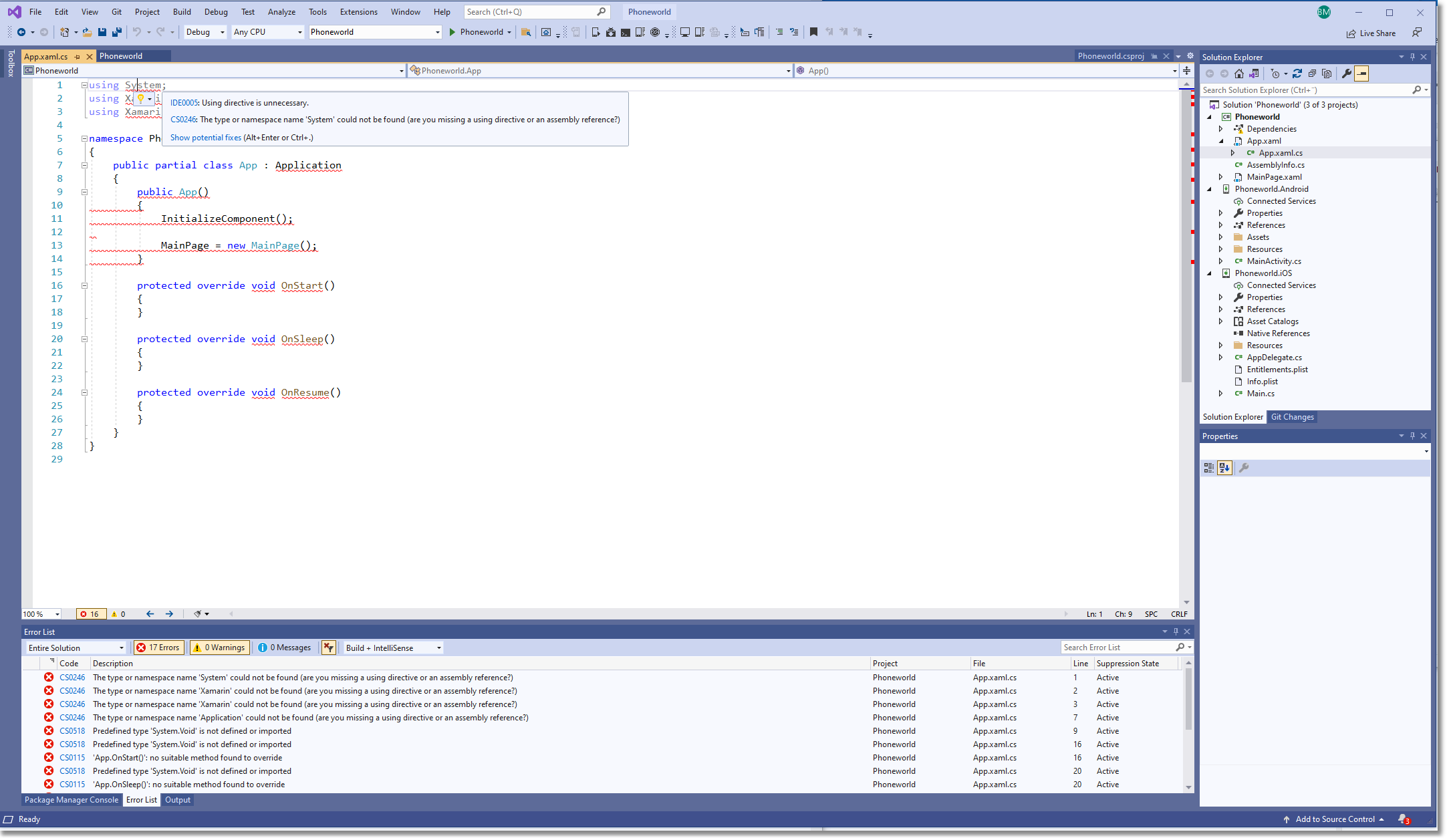Click the MainPage.xaml tree item
1447x840 pixels.
click(x=1274, y=176)
